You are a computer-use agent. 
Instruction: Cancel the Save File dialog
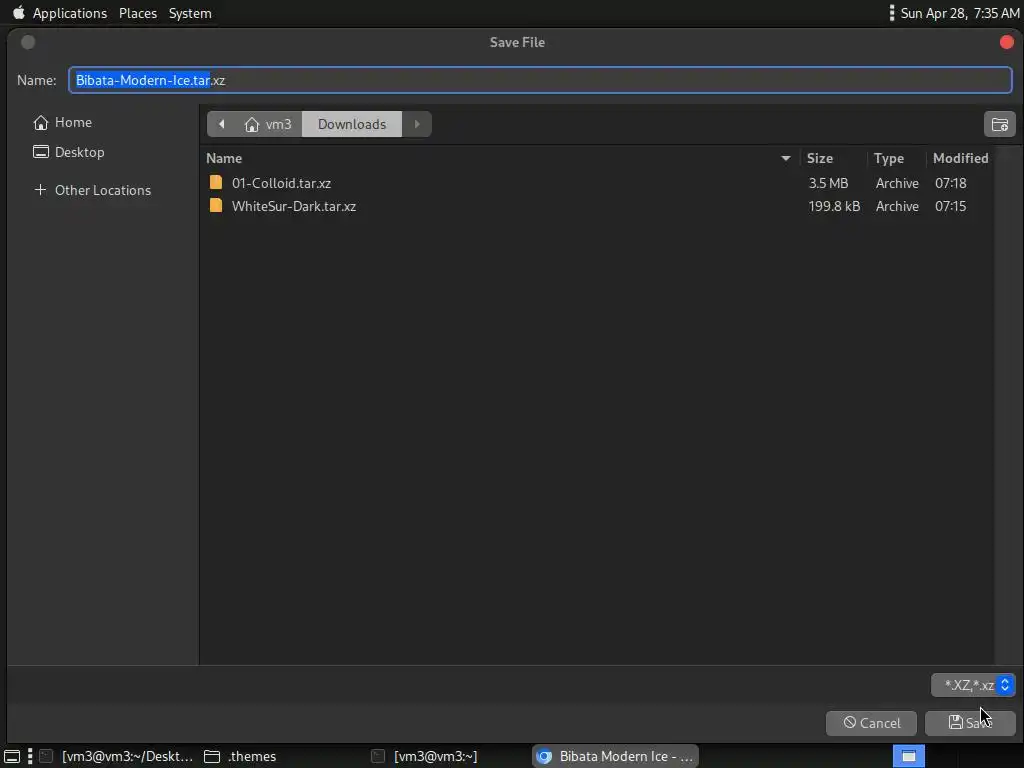point(871,723)
